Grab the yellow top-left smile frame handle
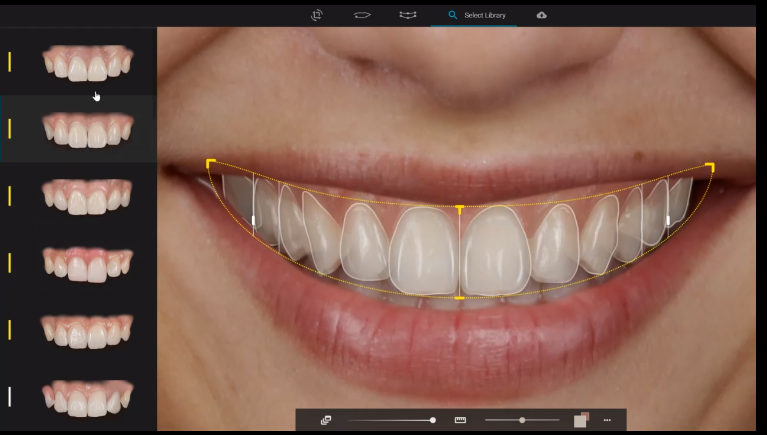767x435 pixels. (x=211, y=162)
